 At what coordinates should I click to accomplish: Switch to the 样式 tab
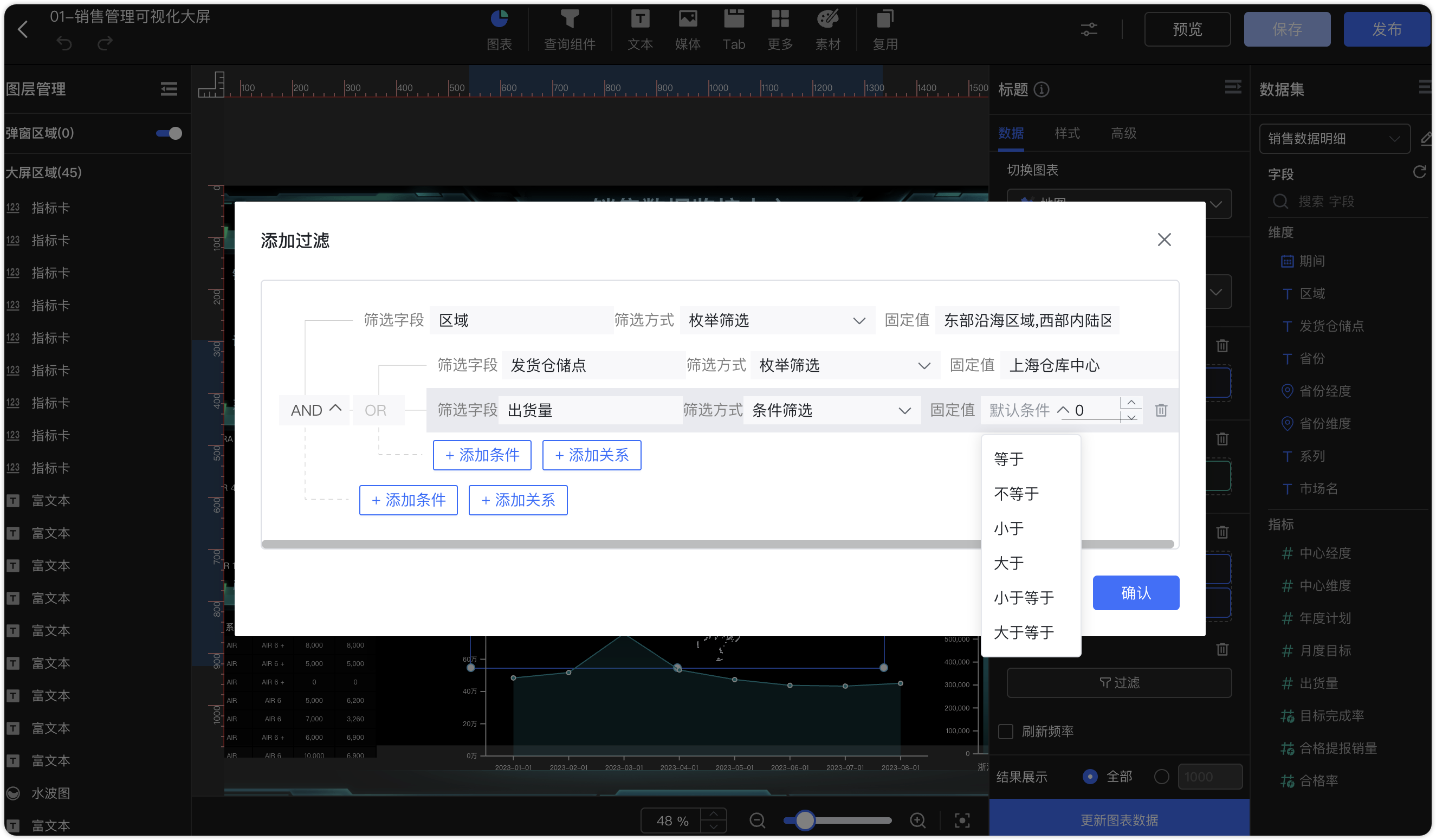[1067, 133]
